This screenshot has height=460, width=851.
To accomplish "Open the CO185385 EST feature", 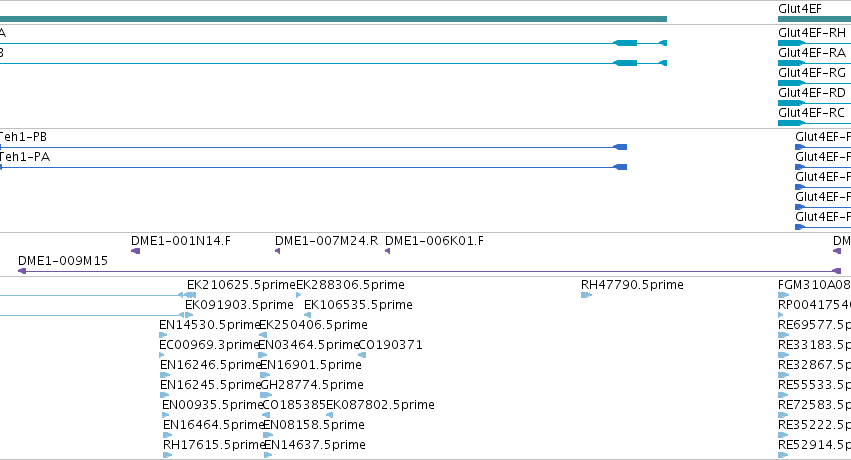I will click(294, 405).
